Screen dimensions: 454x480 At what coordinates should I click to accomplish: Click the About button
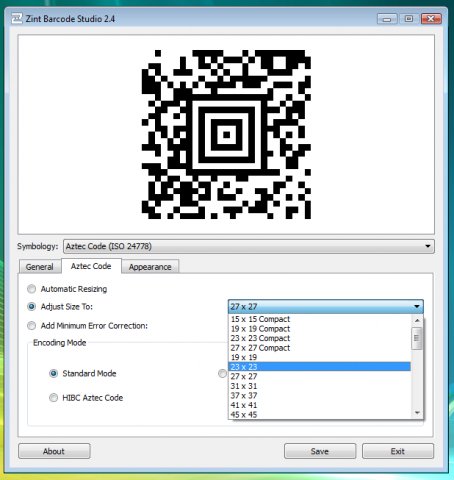coord(54,451)
